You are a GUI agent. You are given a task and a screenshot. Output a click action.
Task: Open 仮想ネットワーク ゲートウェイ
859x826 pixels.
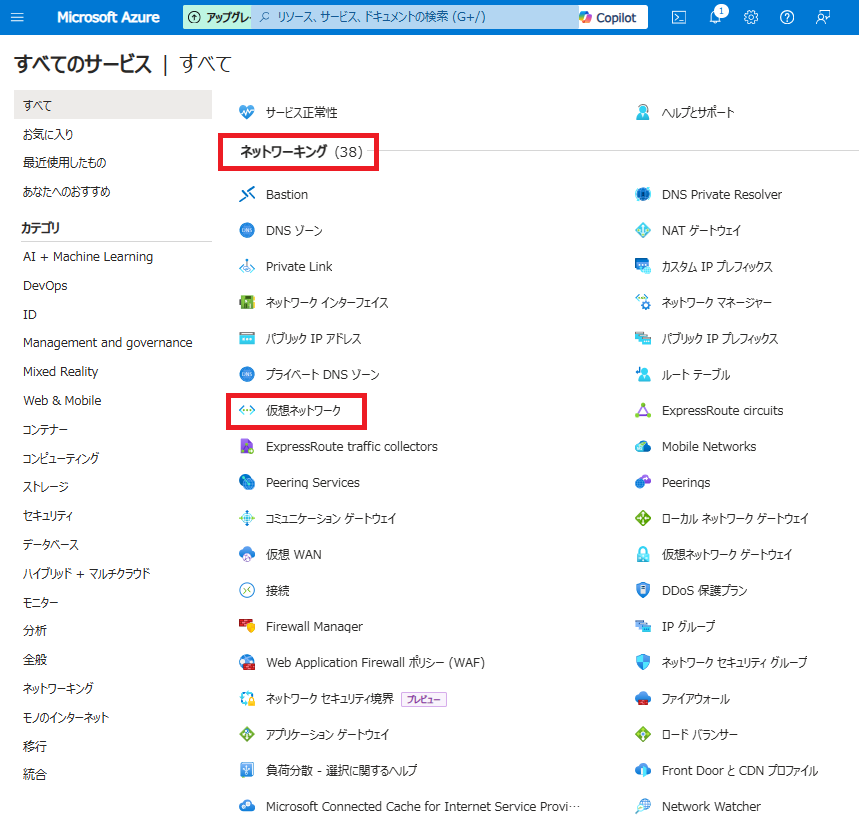tap(726, 554)
